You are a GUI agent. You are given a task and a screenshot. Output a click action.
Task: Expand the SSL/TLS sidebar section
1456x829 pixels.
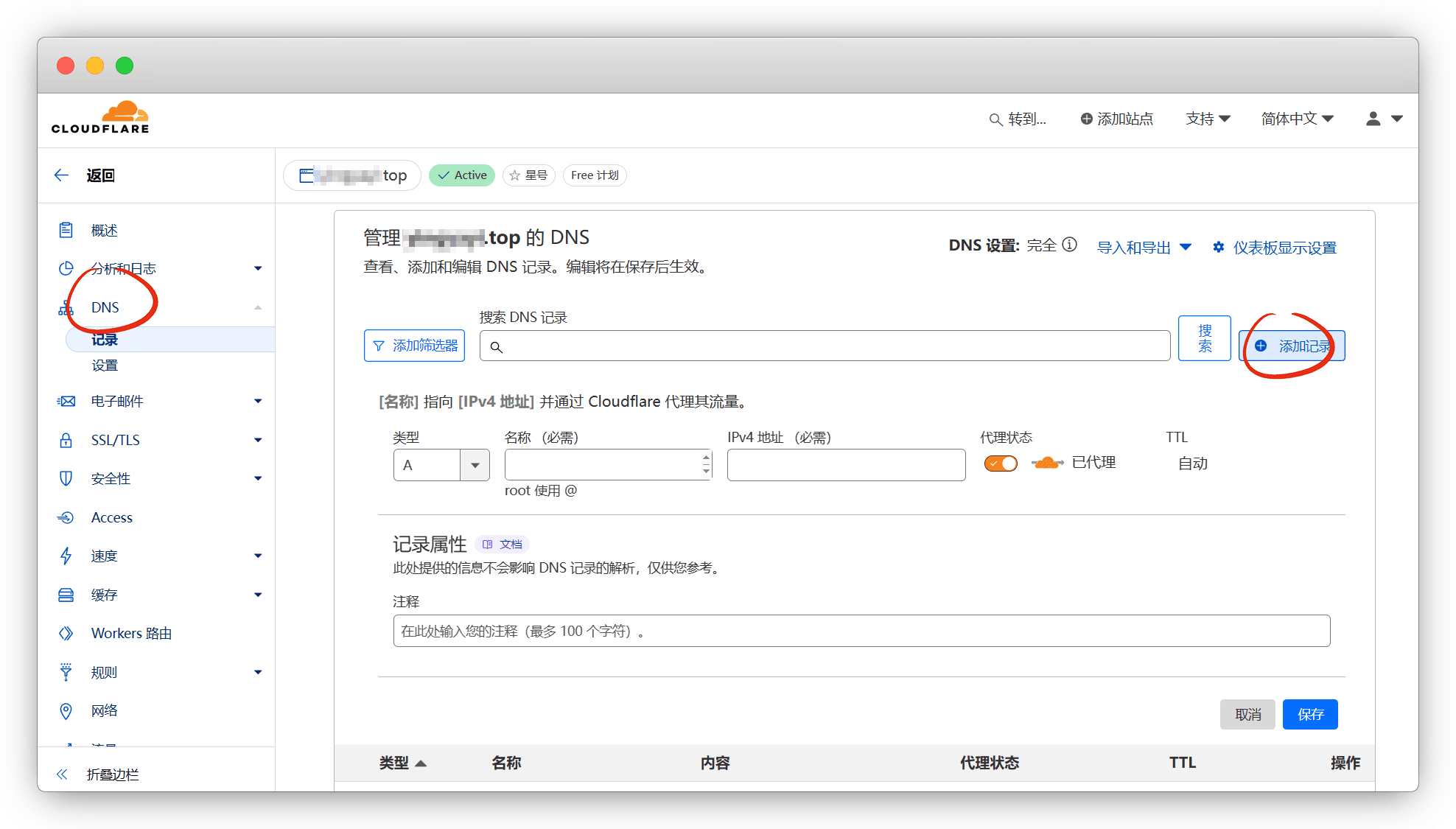click(258, 440)
